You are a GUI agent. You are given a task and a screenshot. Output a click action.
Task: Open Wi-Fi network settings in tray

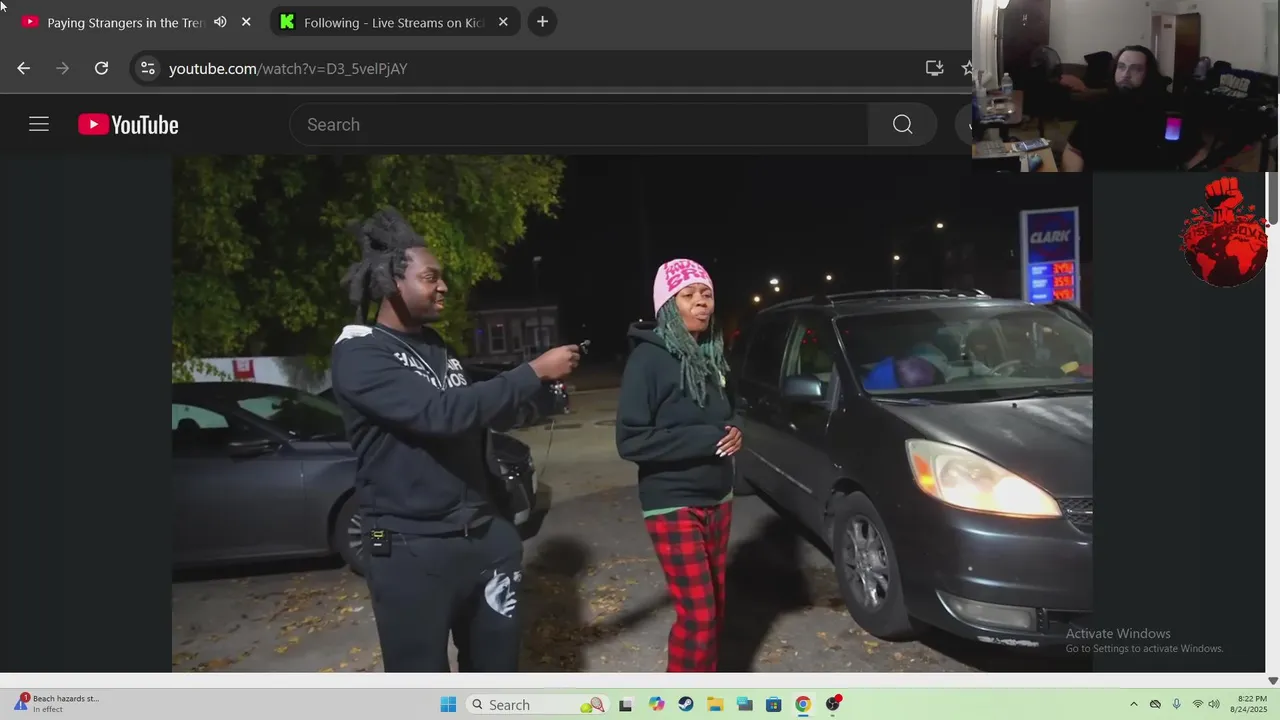pos(1198,704)
